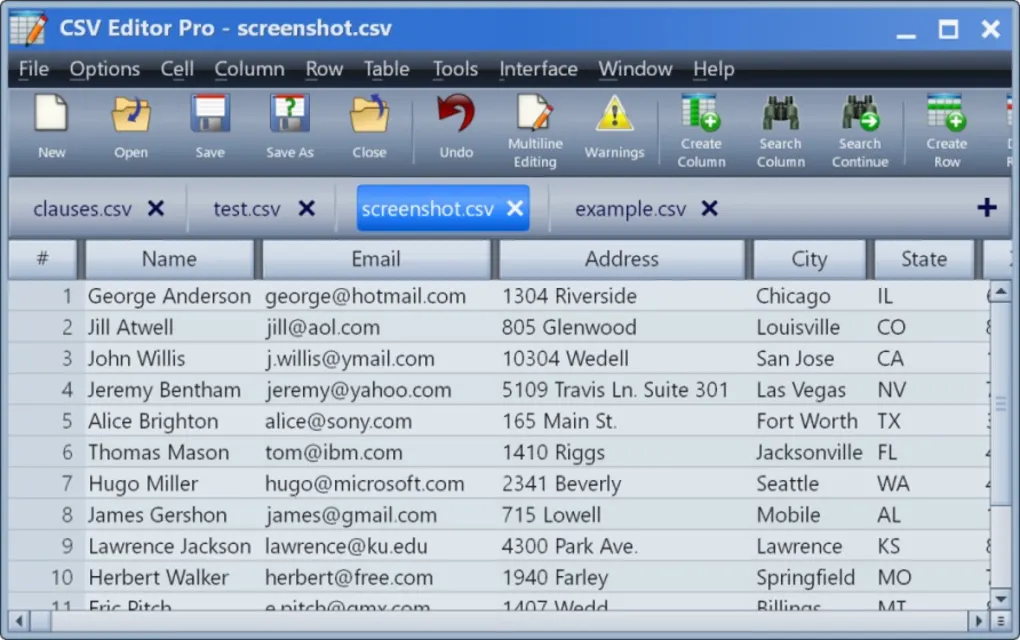Save the file with the Save icon
This screenshot has height=640, width=1020.
coord(210,126)
